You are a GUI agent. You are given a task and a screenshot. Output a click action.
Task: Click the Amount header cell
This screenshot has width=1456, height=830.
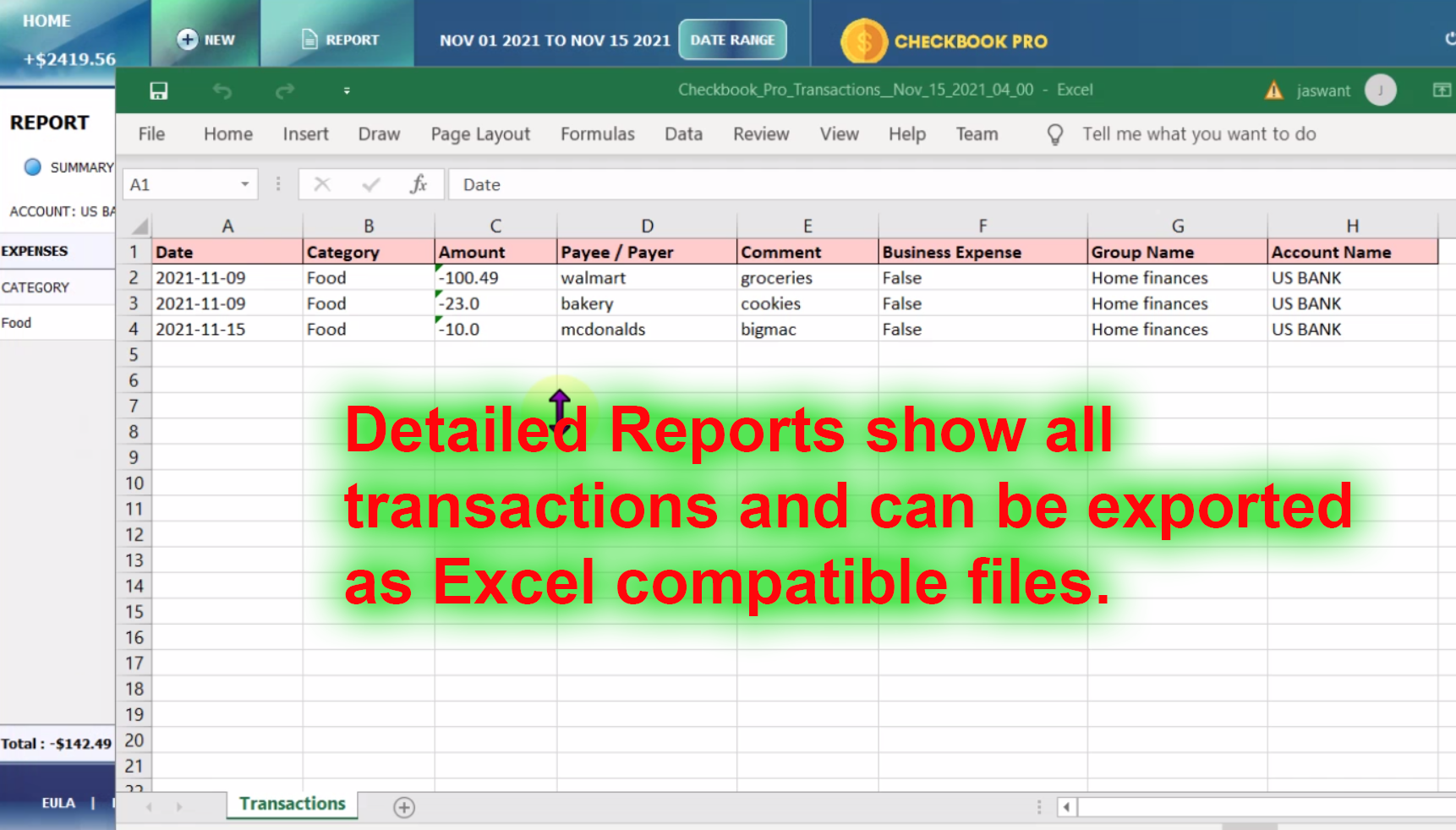[x=495, y=252]
